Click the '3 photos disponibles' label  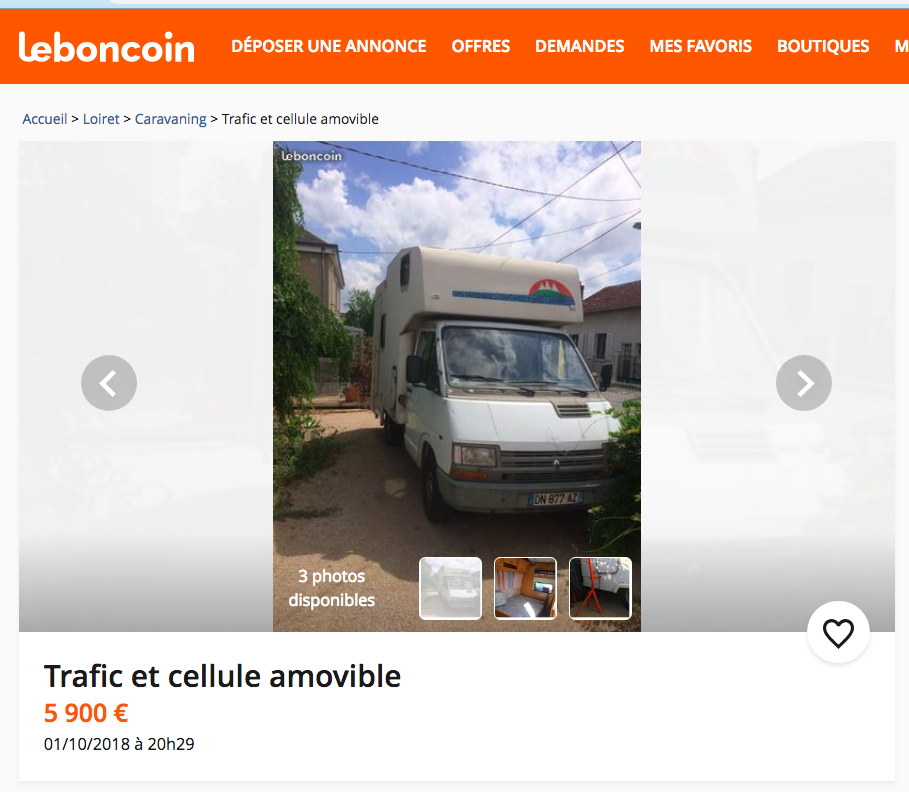332,588
